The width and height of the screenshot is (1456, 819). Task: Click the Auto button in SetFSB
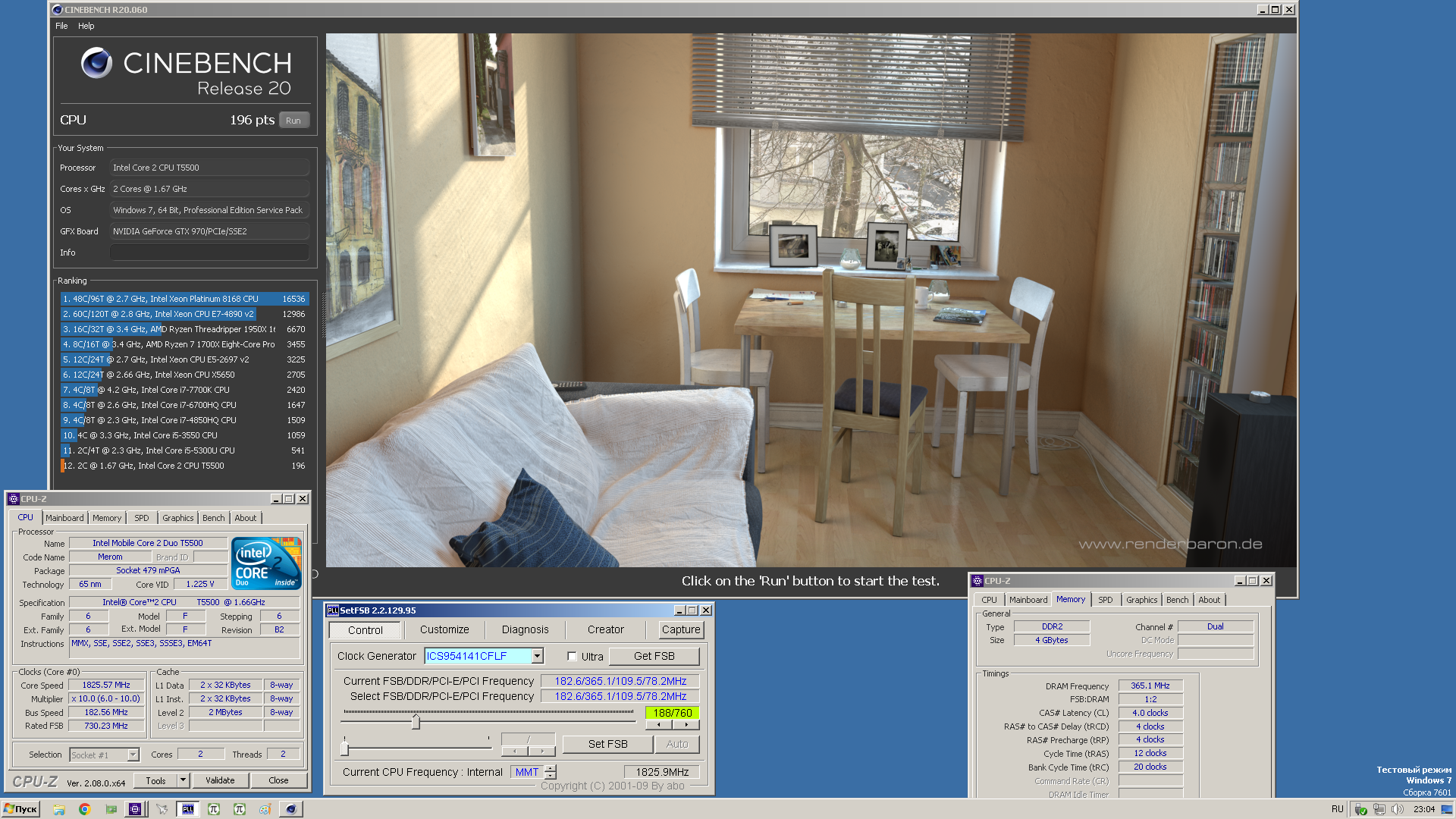tap(677, 744)
